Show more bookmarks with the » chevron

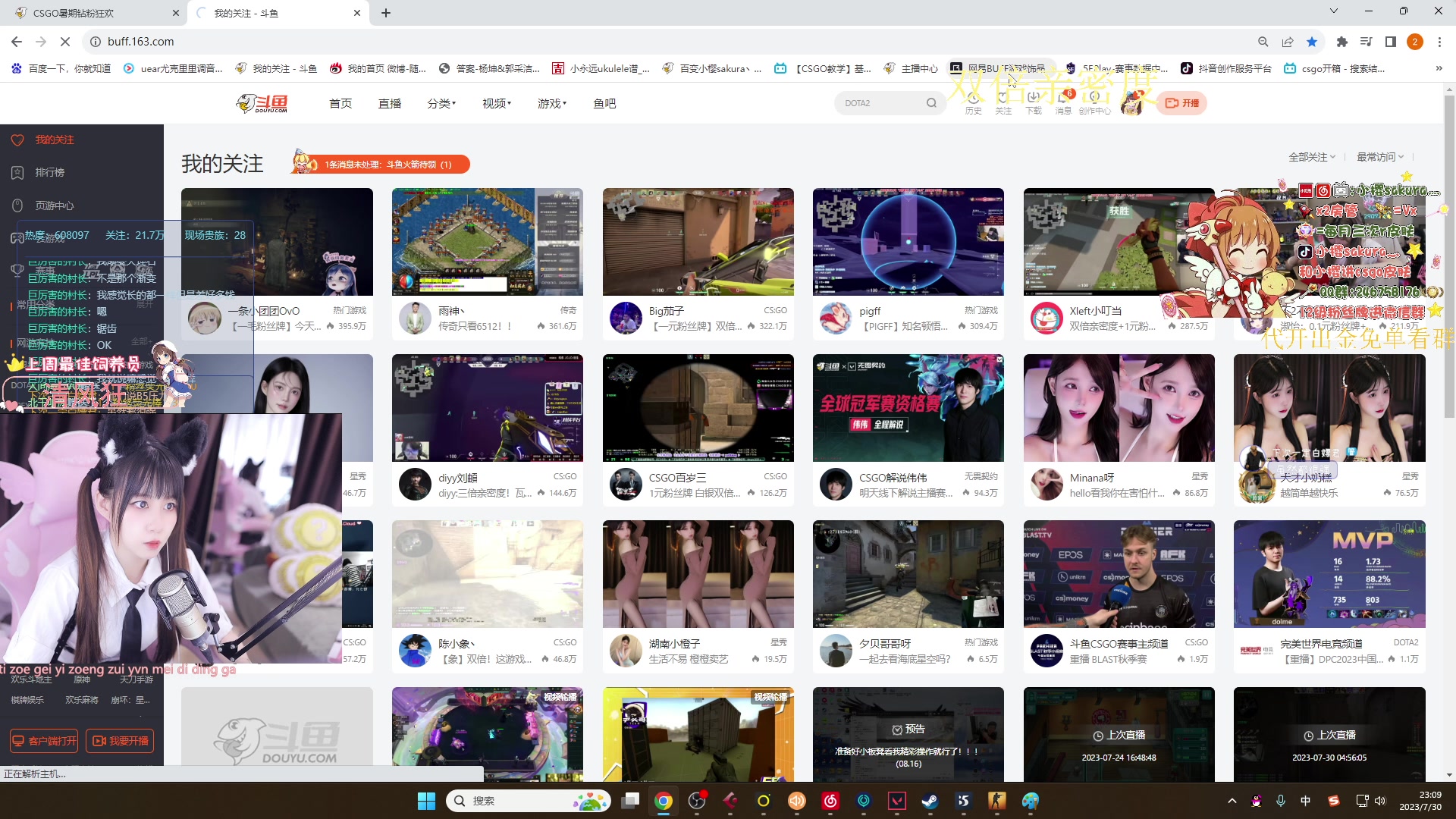tap(1439, 68)
